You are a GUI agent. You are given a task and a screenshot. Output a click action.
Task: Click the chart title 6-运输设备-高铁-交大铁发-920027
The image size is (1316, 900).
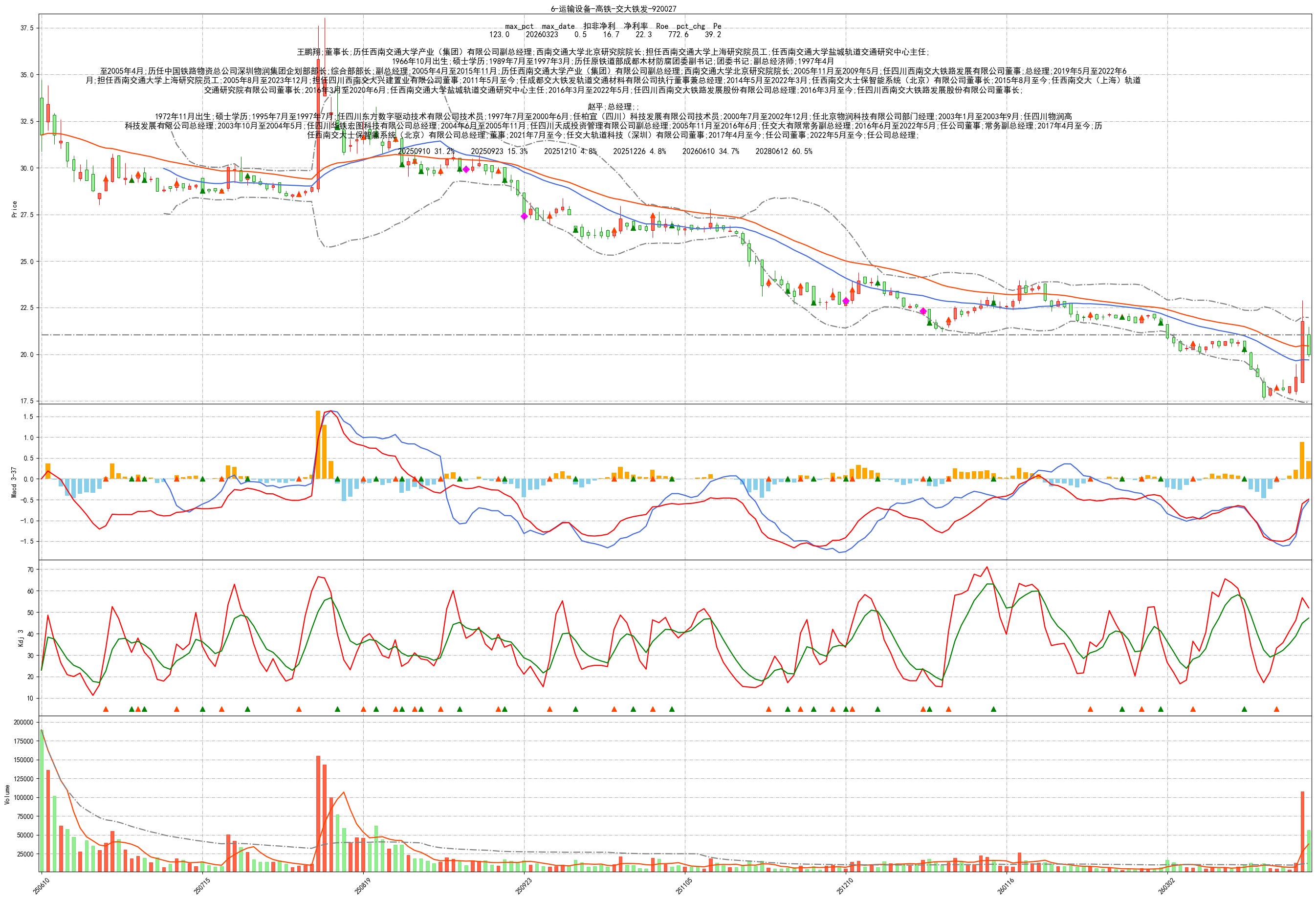point(613,9)
